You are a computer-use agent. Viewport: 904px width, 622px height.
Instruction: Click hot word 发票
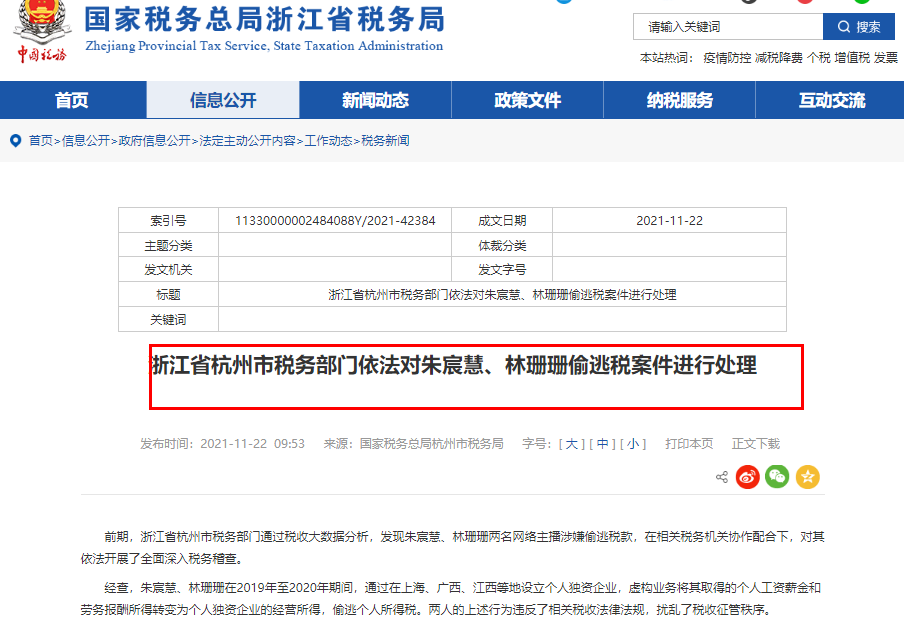pyautogui.click(x=886, y=58)
